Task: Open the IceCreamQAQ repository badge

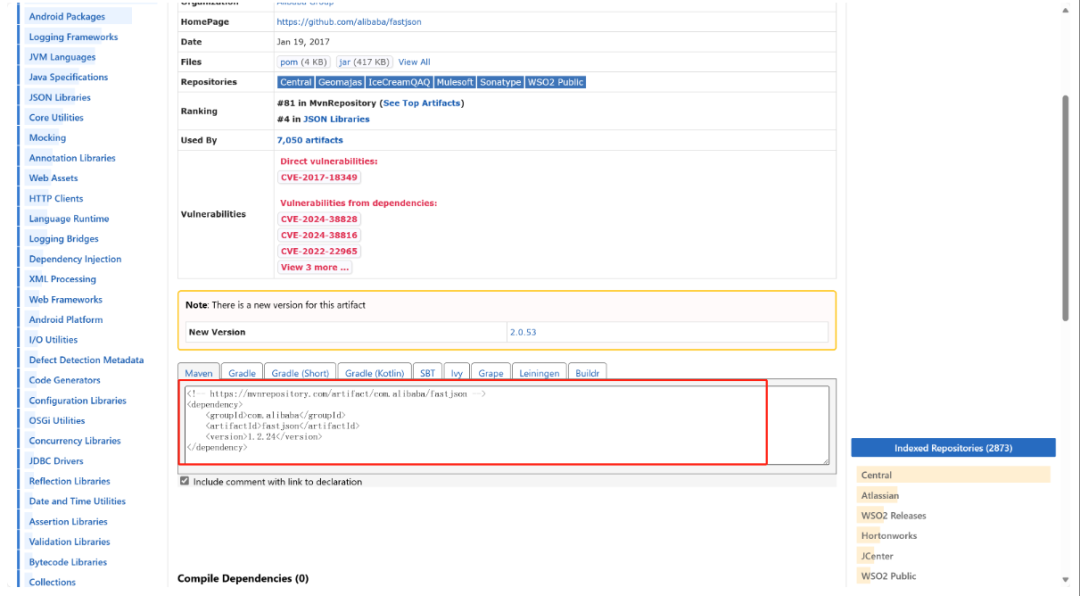Action: 399,82
